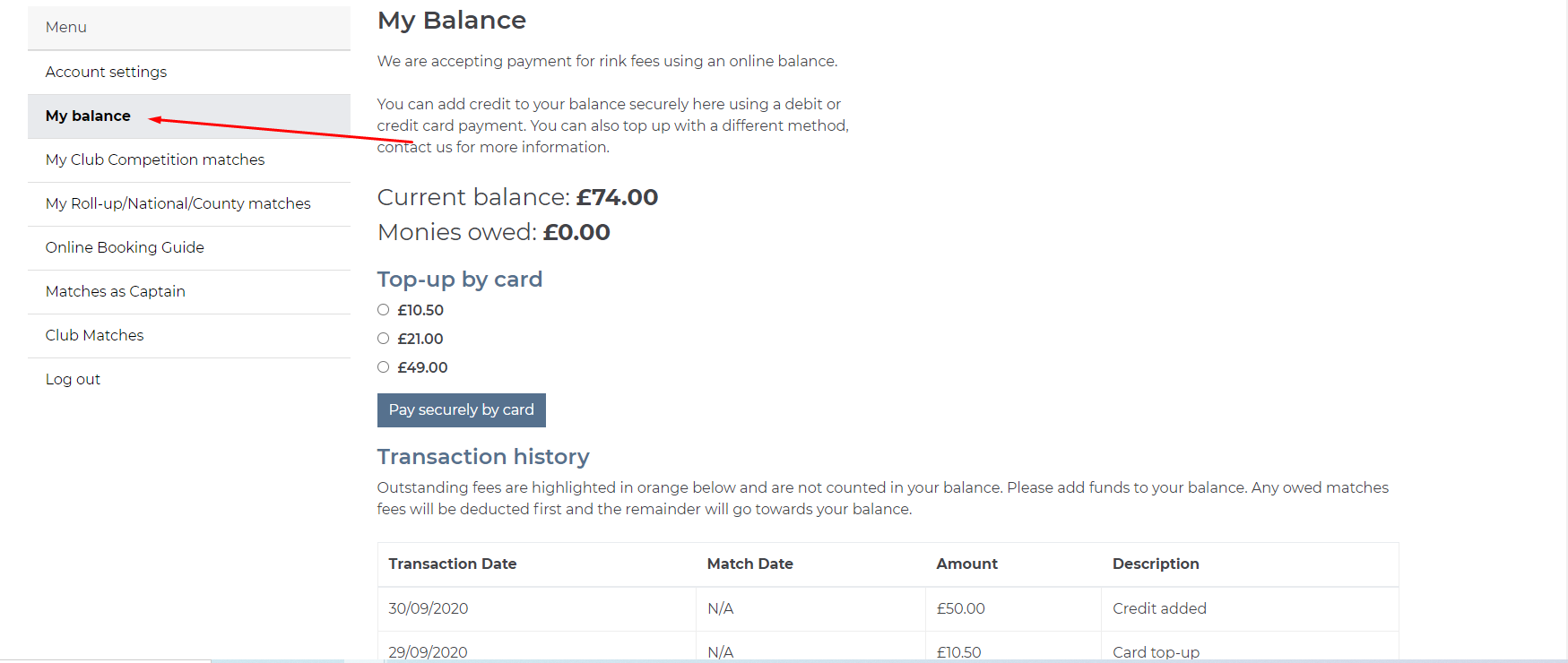Click the Match Date column header
The height and width of the screenshot is (663, 1568).
(x=749, y=564)
